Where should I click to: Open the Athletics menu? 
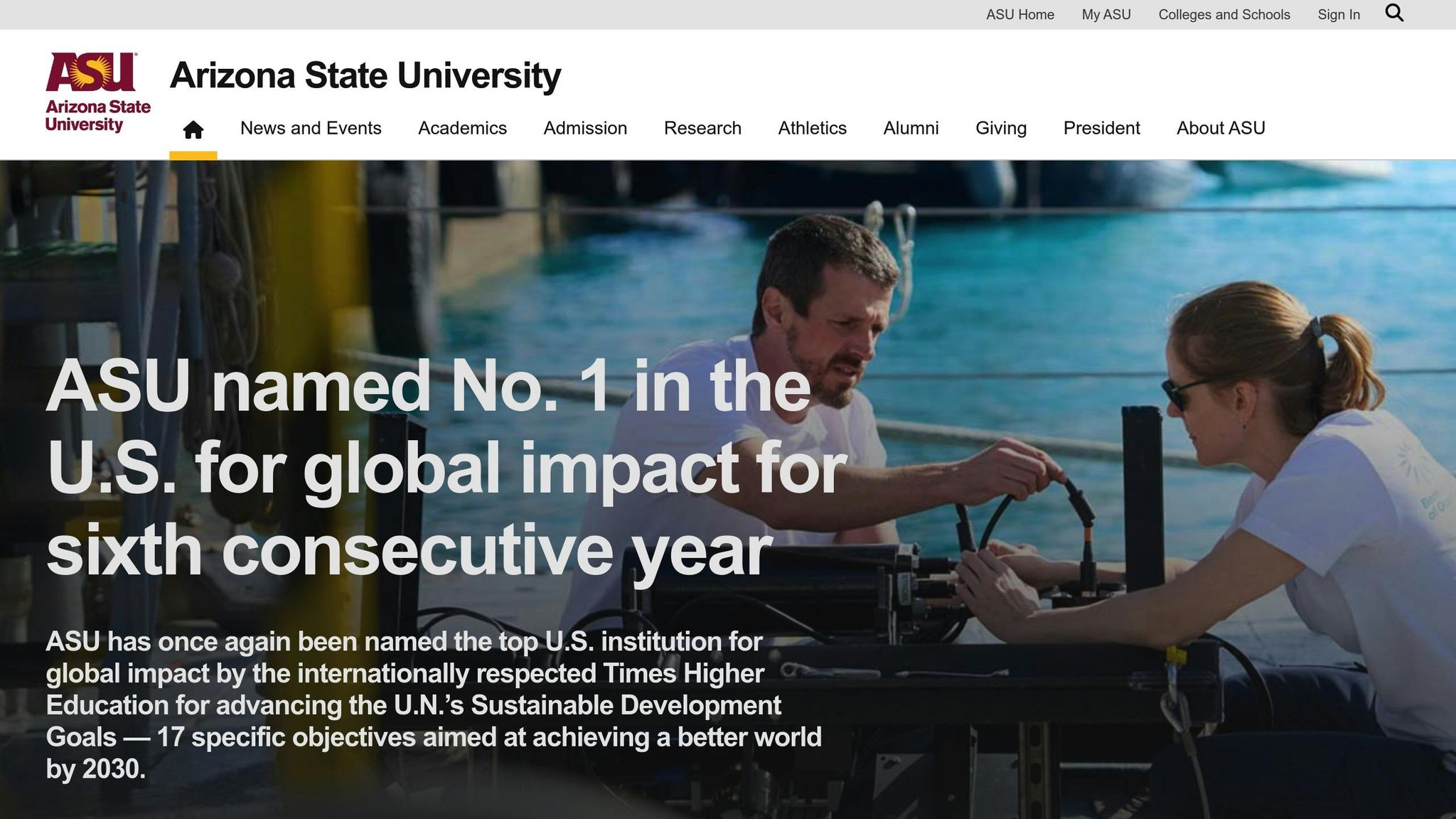point(811,129)
